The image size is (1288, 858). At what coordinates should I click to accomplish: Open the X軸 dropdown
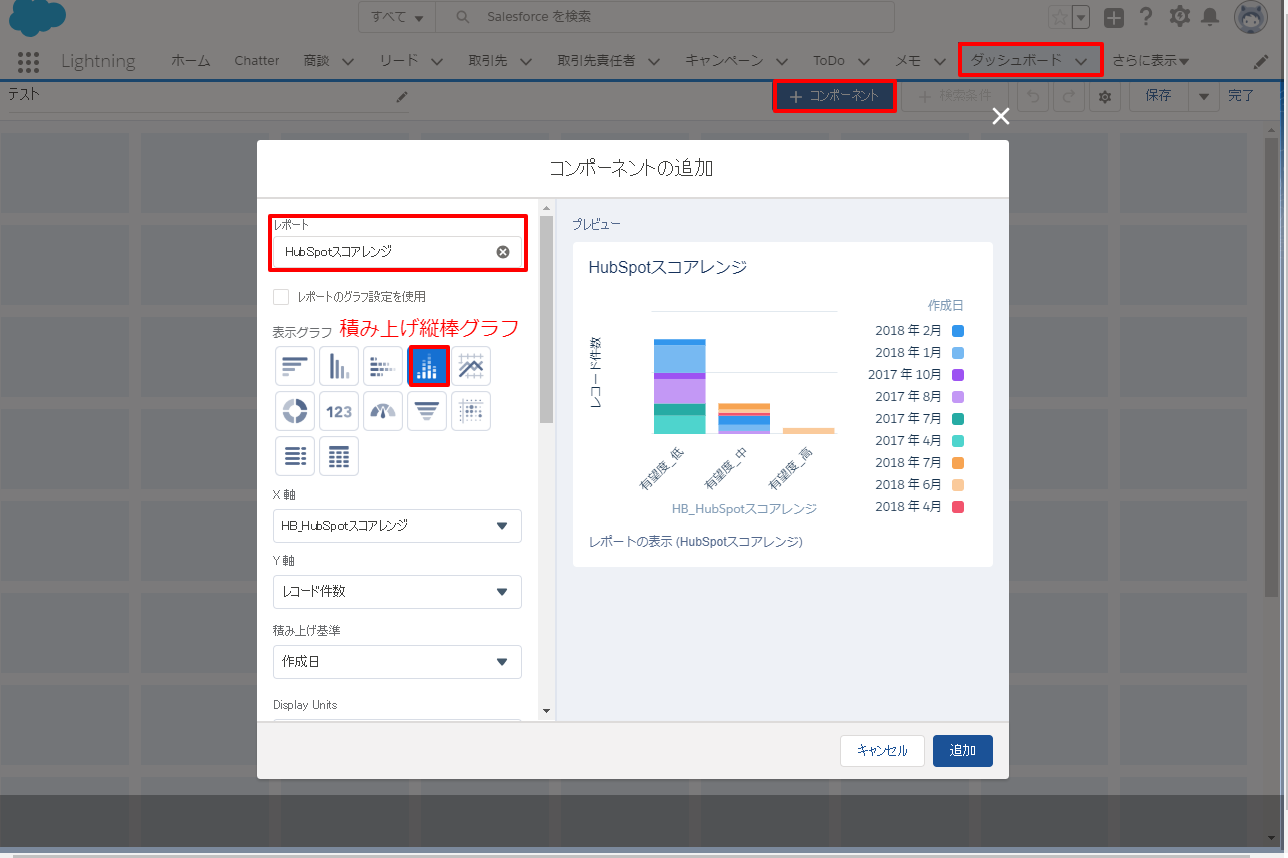pyautogui.click(x=397, y=526)
